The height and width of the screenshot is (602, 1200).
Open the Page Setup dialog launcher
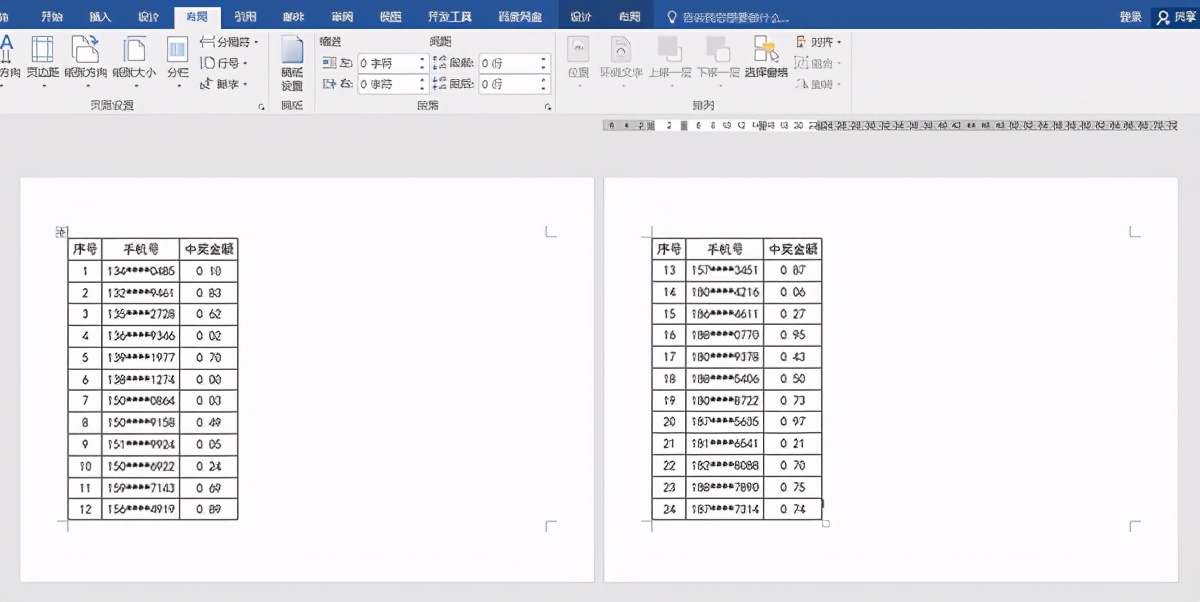[262, 106]
